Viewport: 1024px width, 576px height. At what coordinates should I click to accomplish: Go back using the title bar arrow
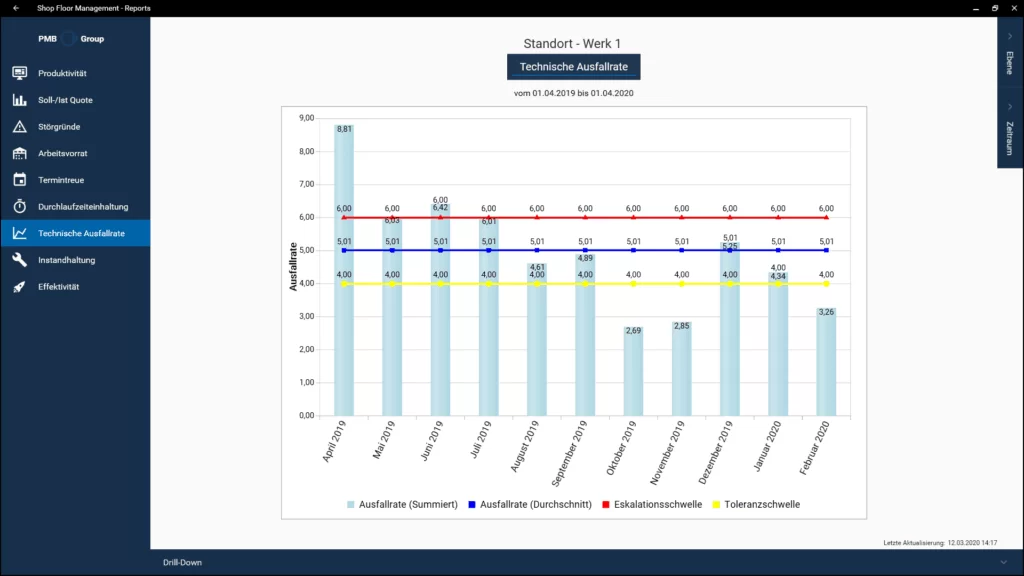point(16,8)
